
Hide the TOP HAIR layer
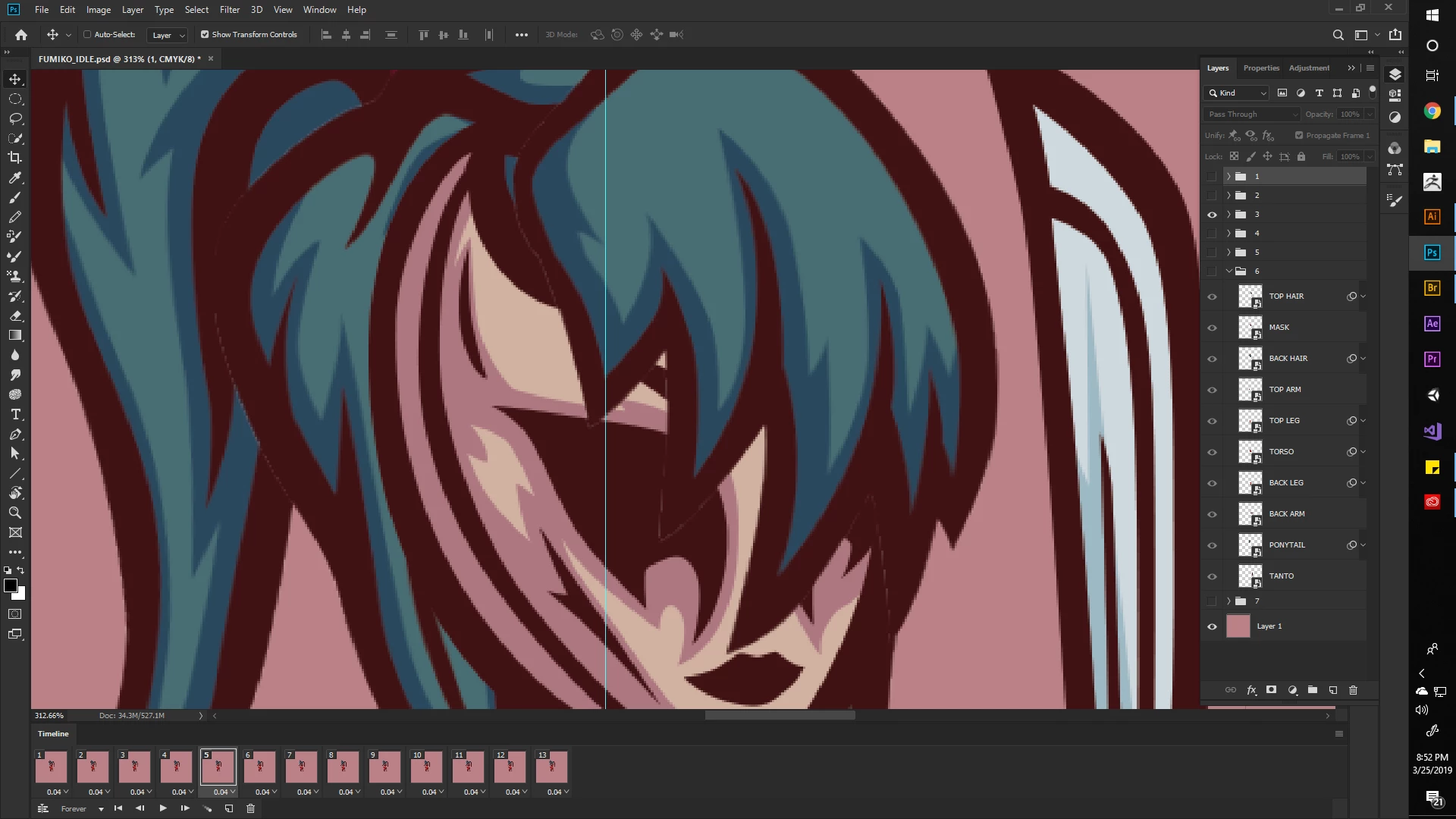pyautogui.click(x=1212, y=297)
